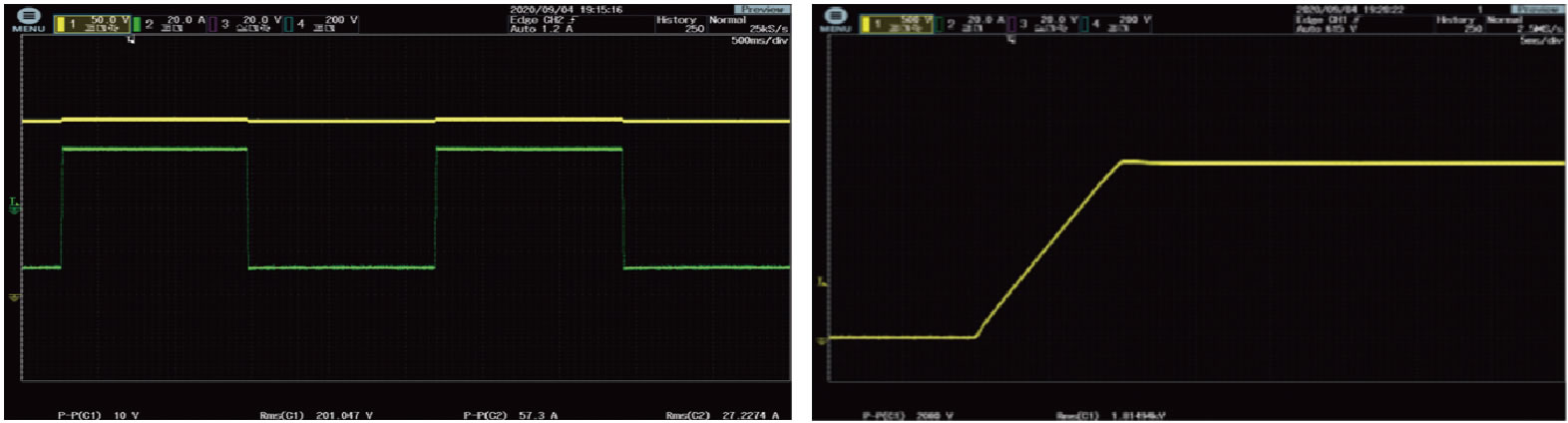1568x423 pixels.
Task: Toggle channel 2 (20.0 A) on left scope
Action: pyautogui.click(x=177, y=23)
